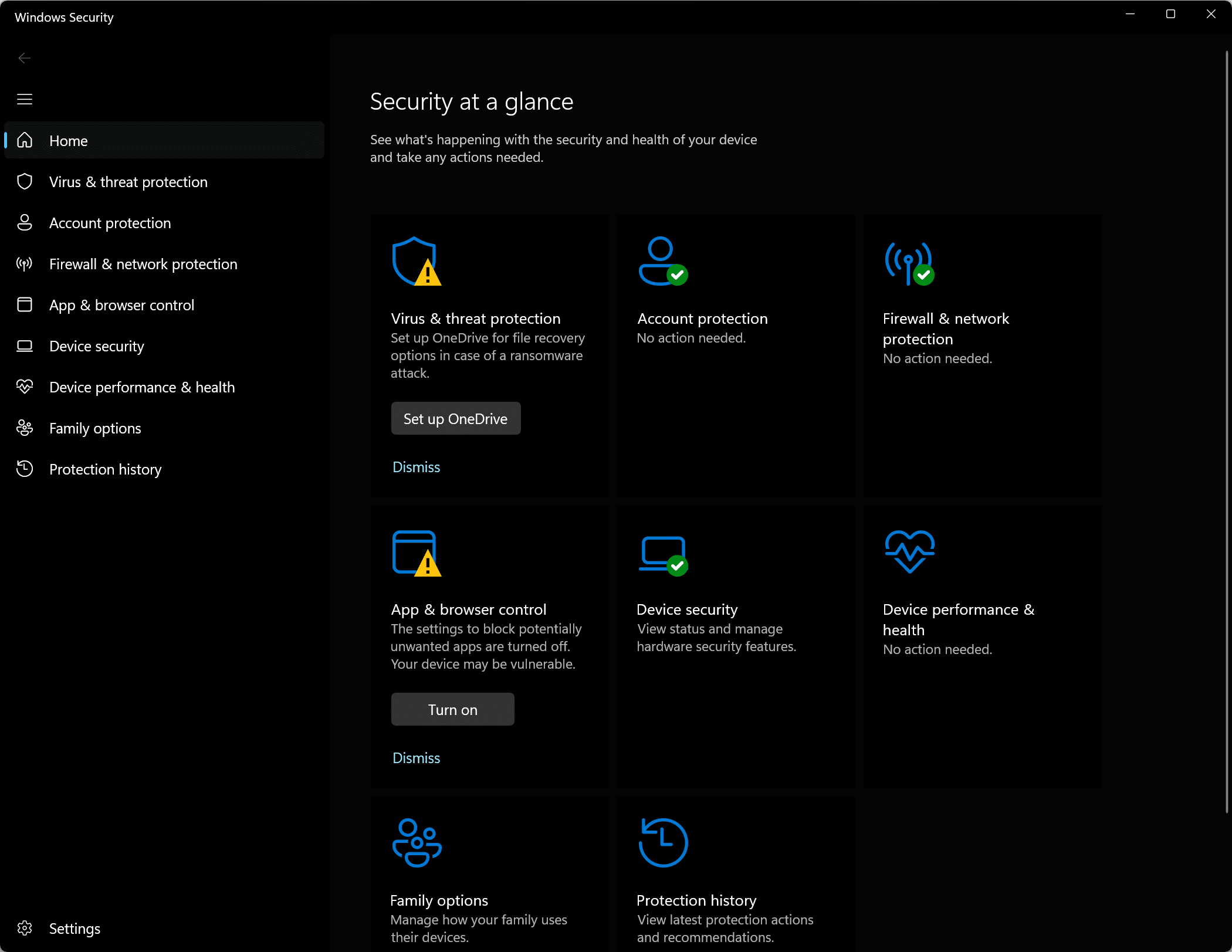Click Turn on for unwanted app blocking
This screenshot has height=952, width=1232.
tap(452, 709)
